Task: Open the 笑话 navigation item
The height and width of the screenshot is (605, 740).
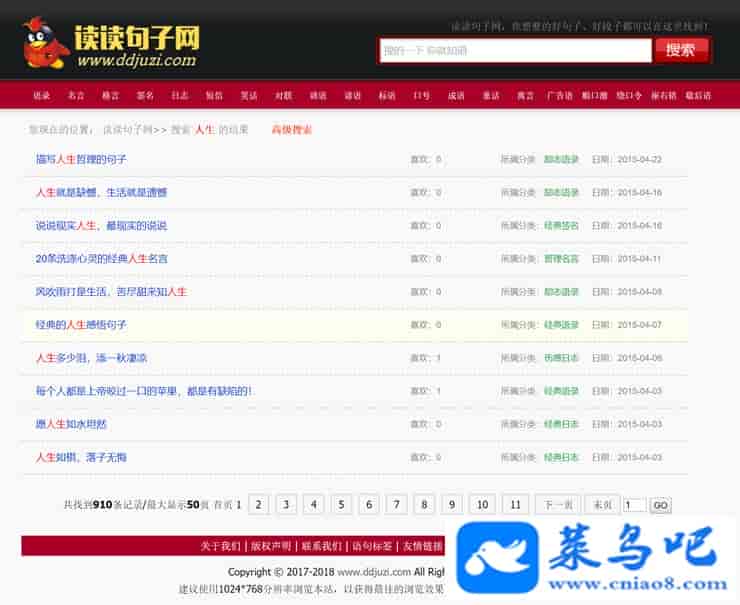Action: [249, 96]
